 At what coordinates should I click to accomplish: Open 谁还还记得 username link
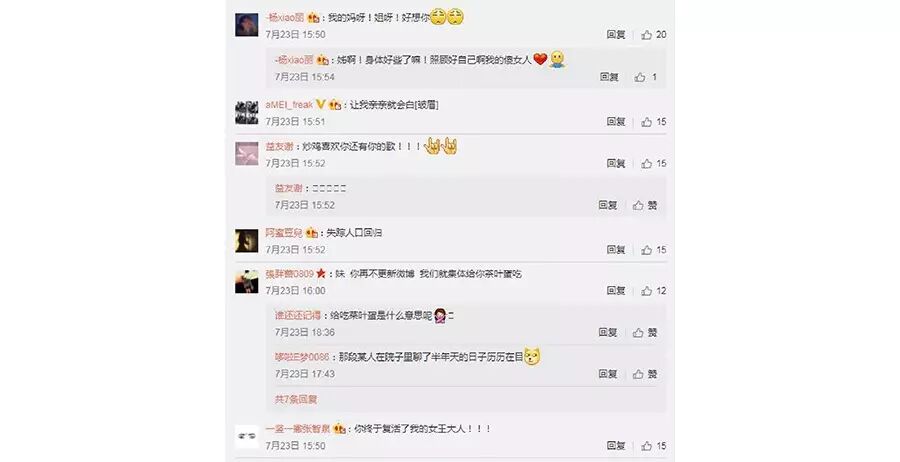point(297,316)
